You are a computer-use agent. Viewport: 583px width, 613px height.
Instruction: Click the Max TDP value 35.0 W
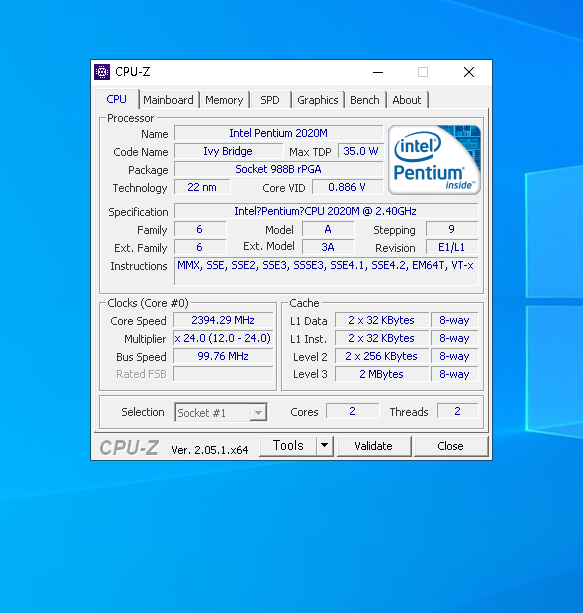point(361,151)
